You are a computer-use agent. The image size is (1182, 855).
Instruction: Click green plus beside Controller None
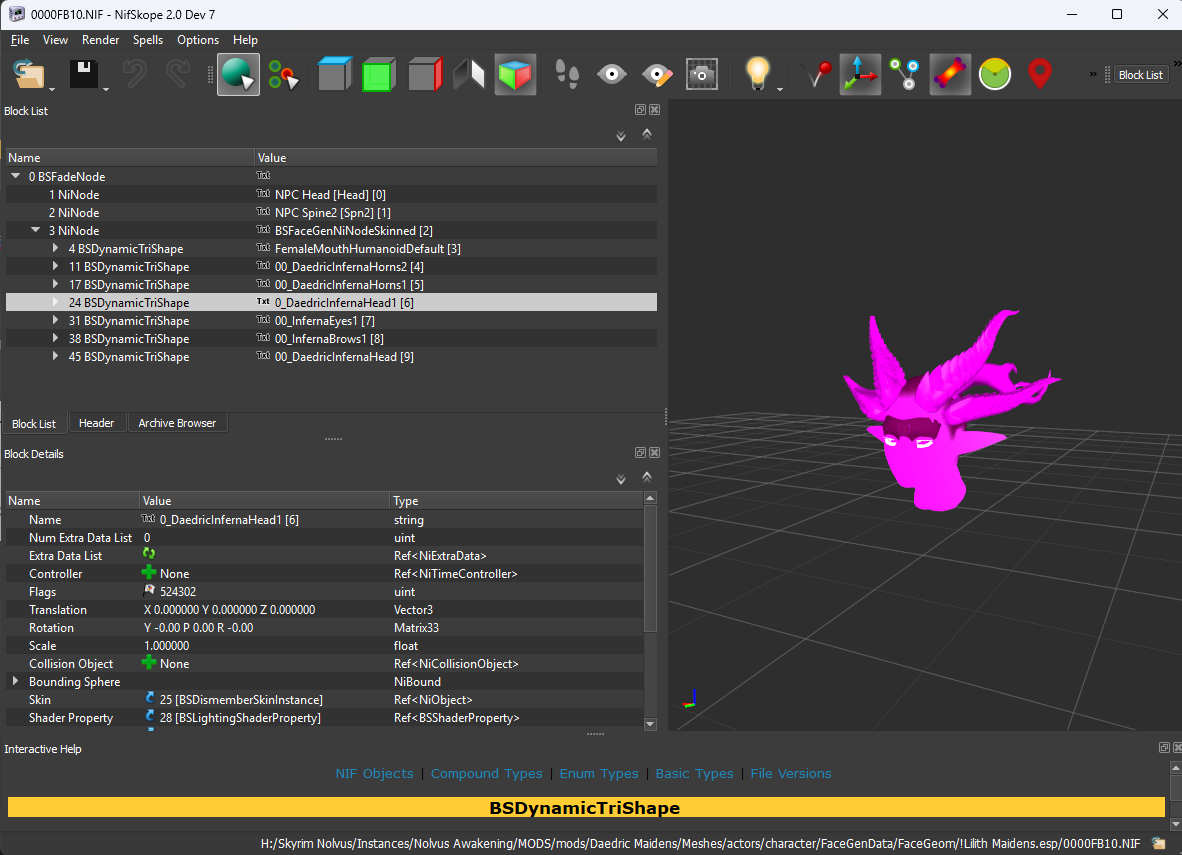point(149,573)
